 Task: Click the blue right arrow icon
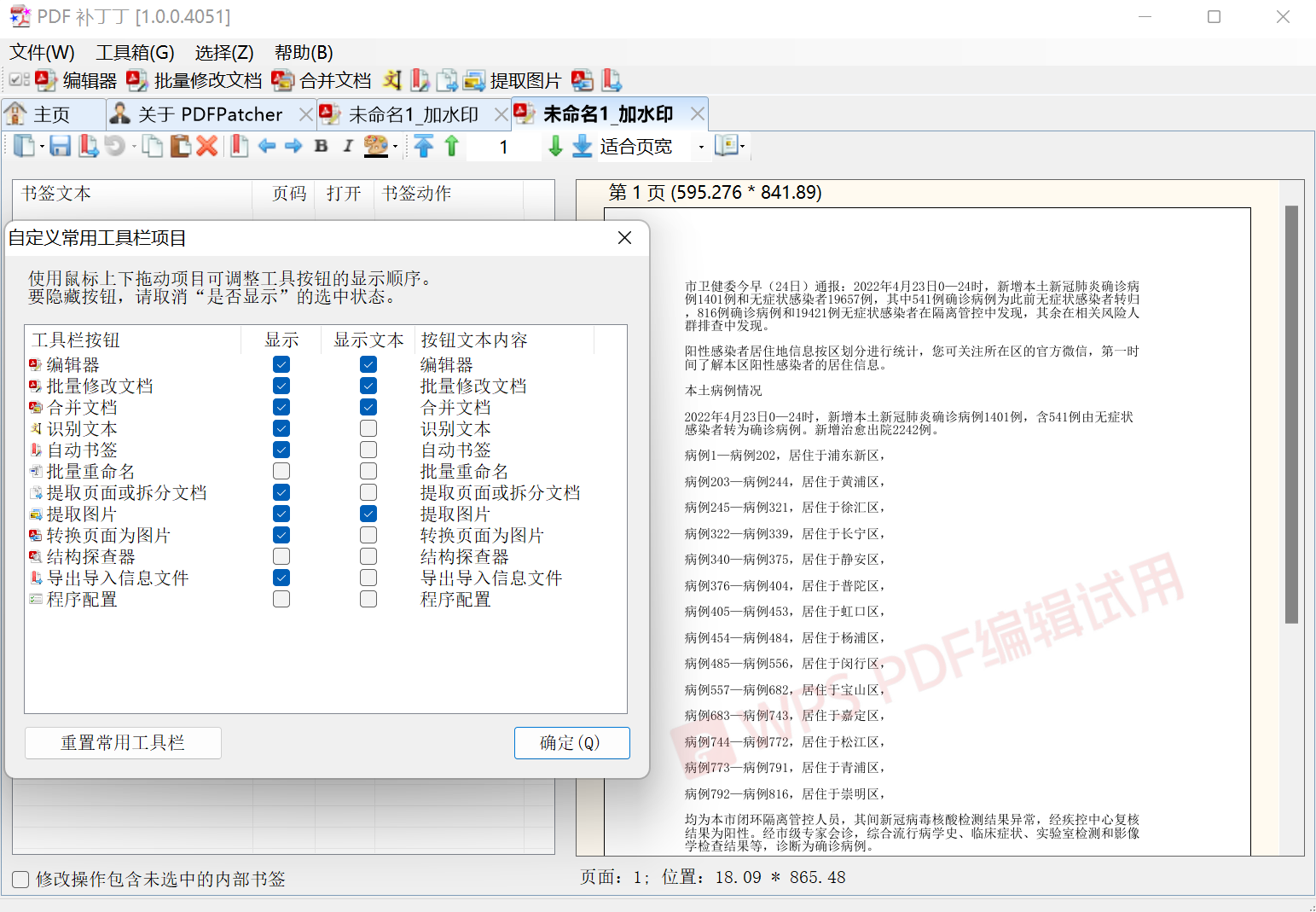pyautogui.click(x=293, y=146)
